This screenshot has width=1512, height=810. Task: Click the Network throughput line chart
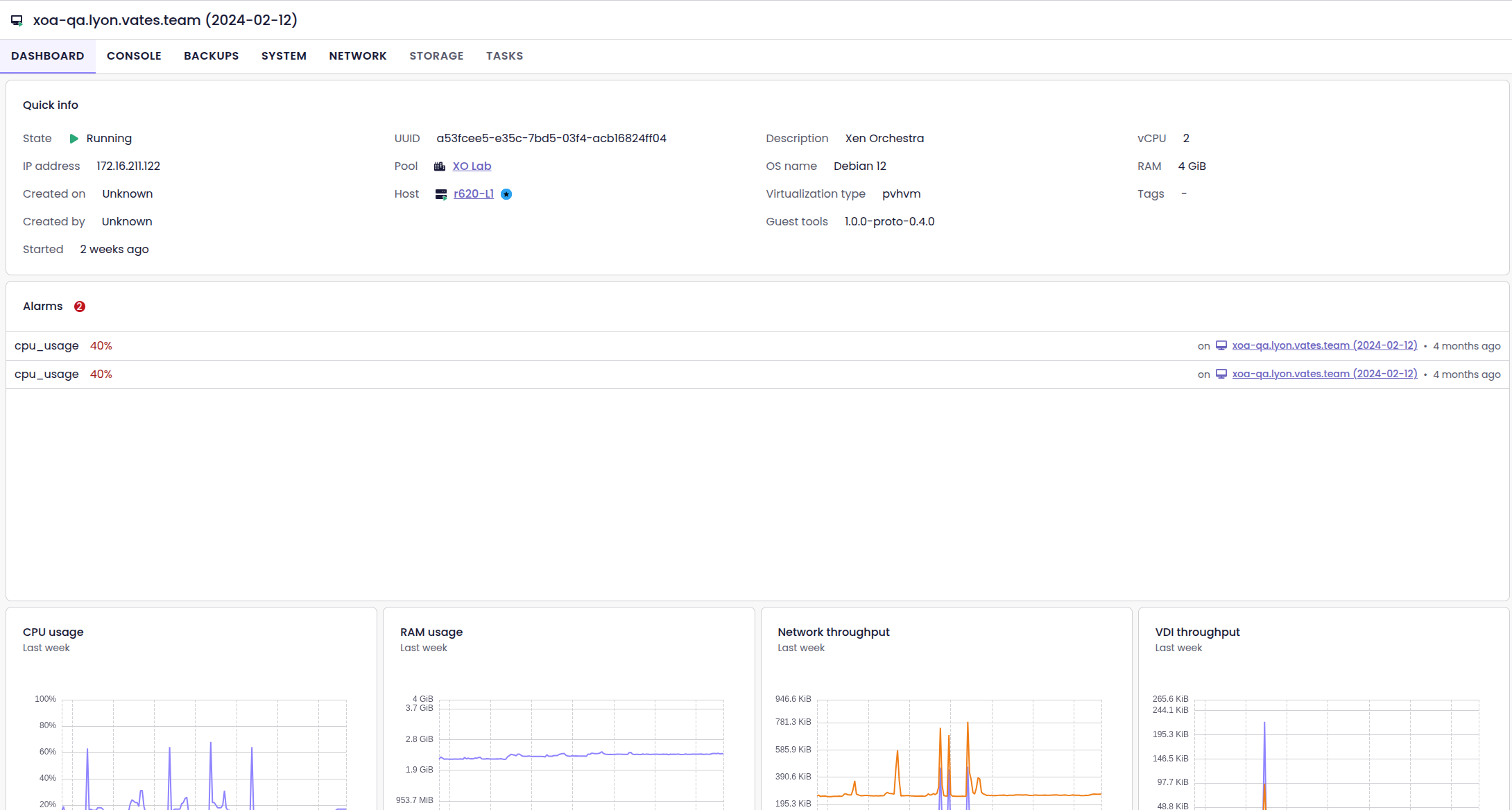point(959,755)
